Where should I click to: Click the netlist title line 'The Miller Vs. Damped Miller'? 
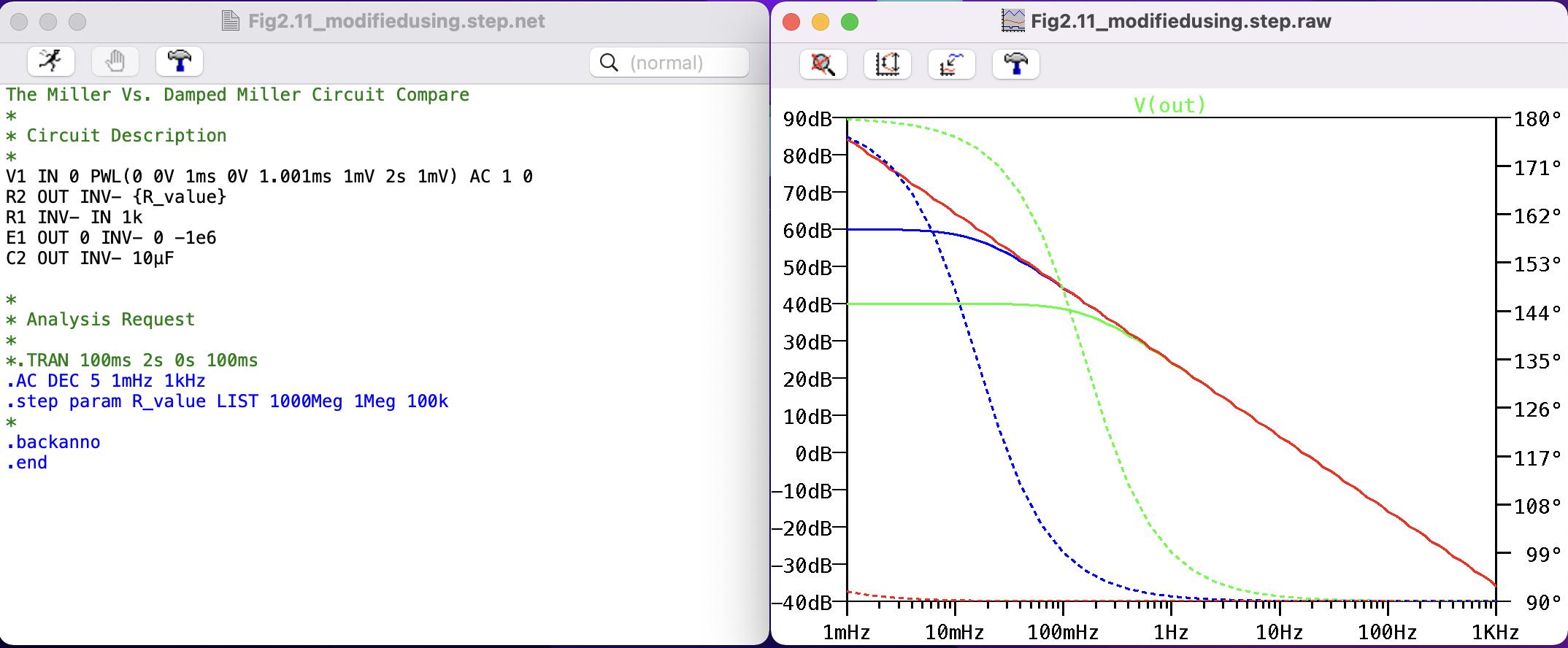click(238, 95)
